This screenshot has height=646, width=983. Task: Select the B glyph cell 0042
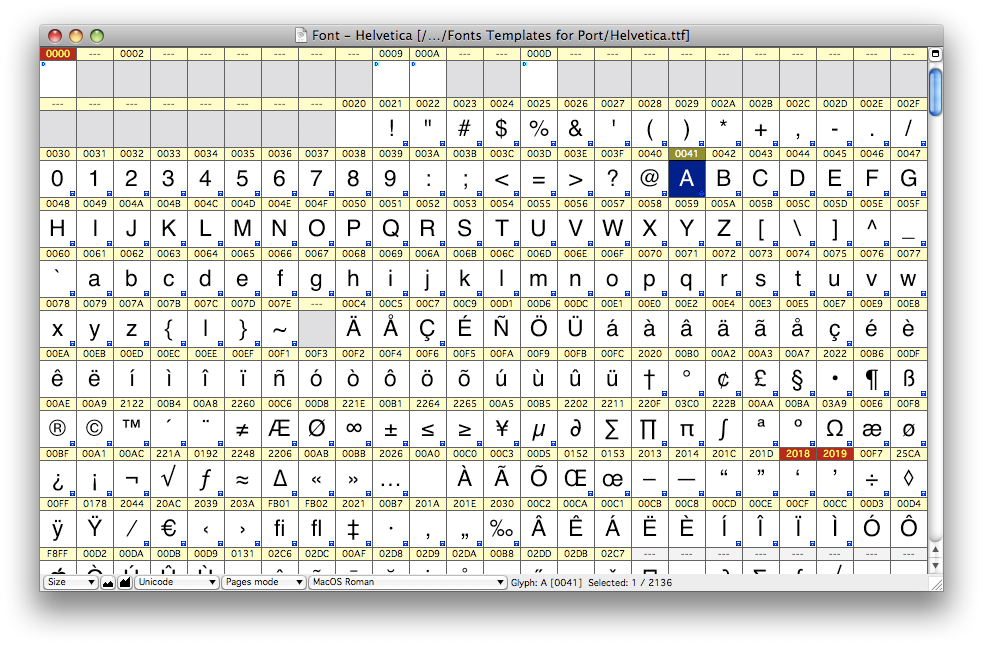pos(723,179)
